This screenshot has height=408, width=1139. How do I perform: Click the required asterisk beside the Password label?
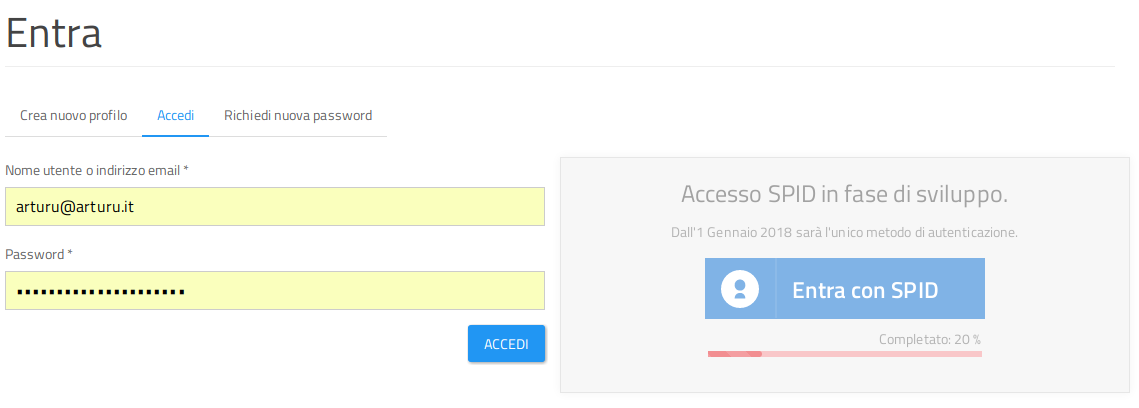tap(70, 254)
